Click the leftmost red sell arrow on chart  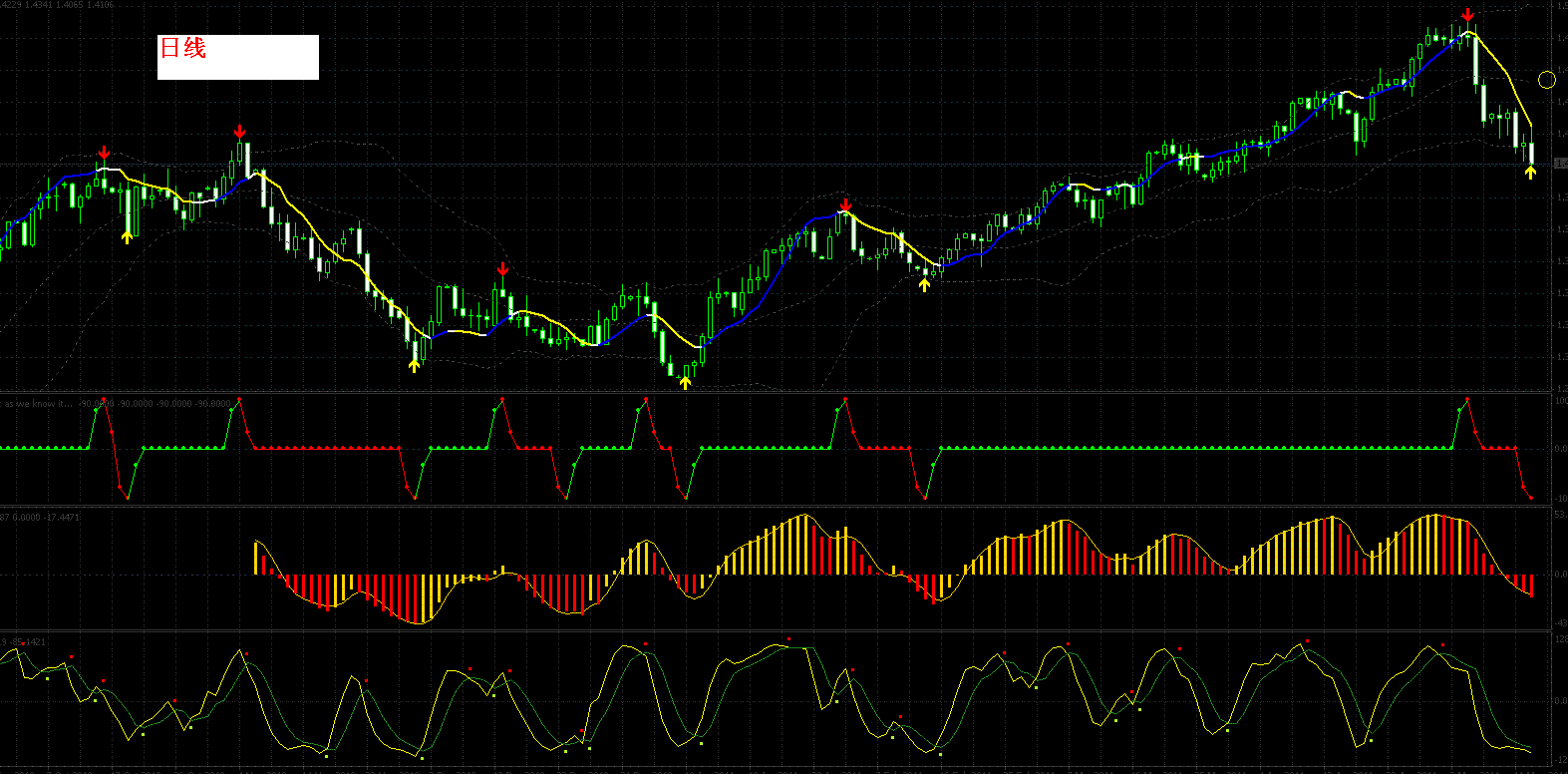104,153
